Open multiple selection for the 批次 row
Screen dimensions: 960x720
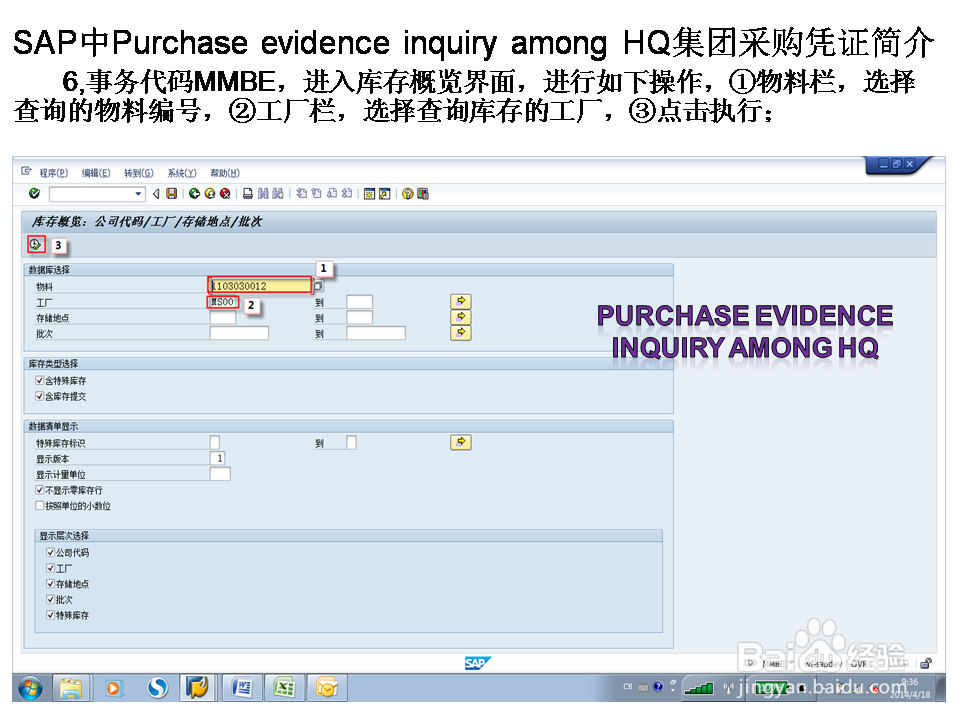[459, 333]
